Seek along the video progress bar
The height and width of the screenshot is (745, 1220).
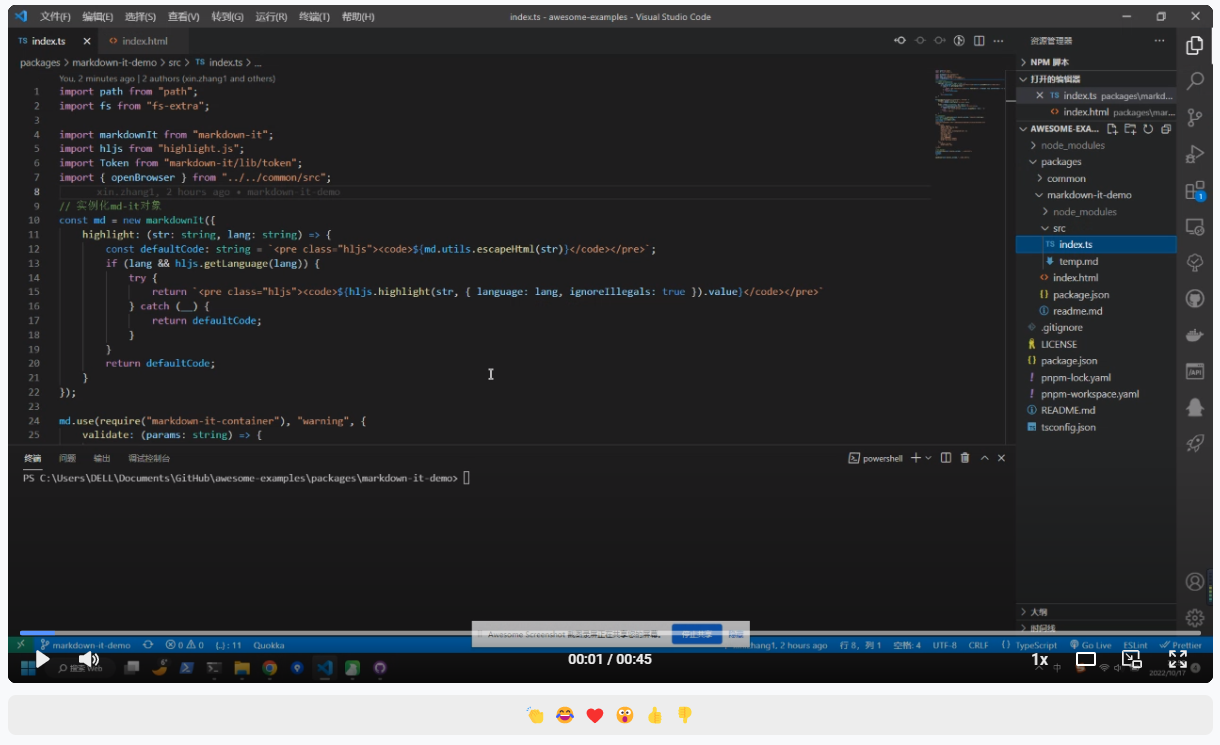610,633
